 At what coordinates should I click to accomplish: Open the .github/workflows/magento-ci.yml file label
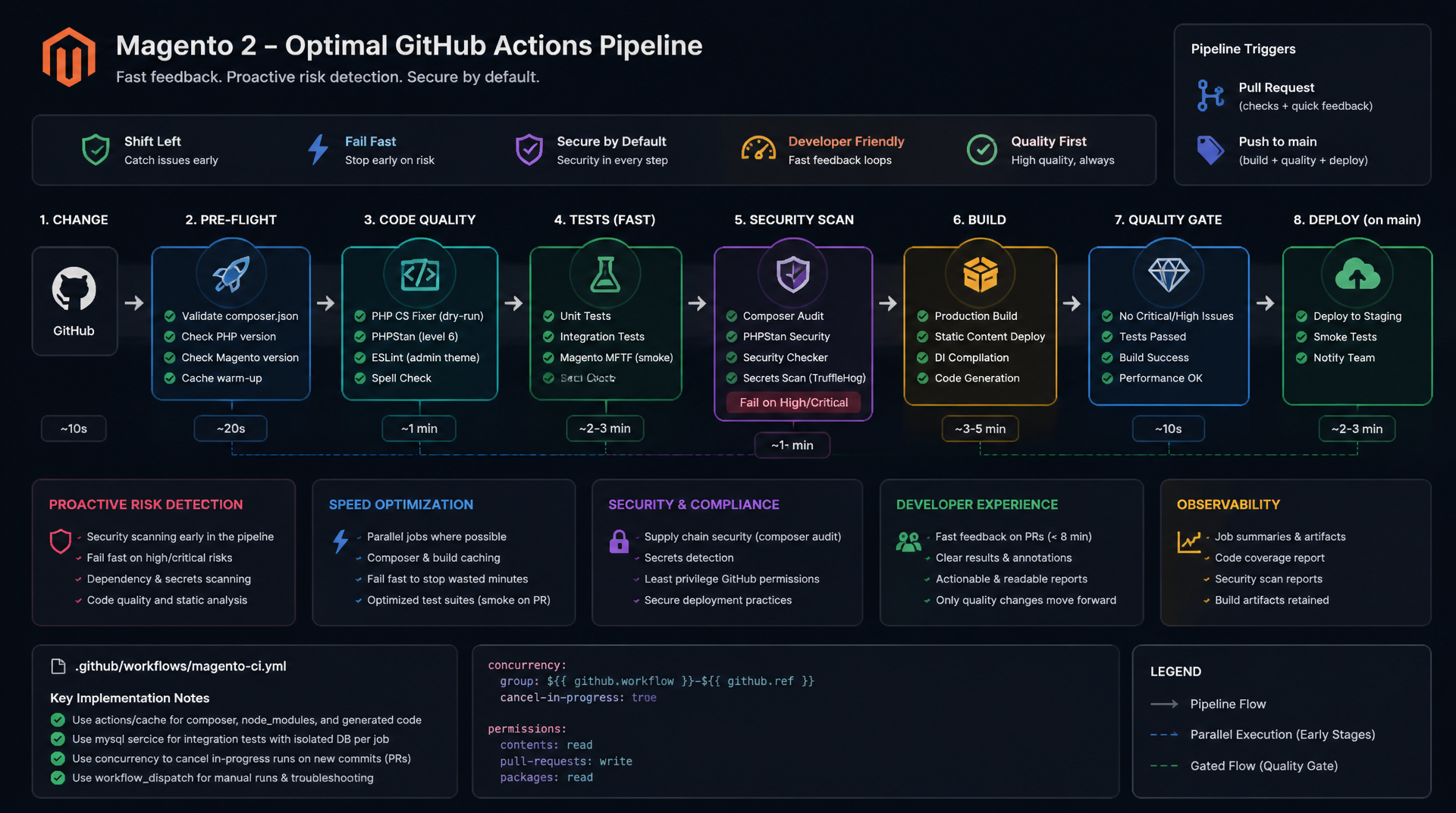click(180, 667)
